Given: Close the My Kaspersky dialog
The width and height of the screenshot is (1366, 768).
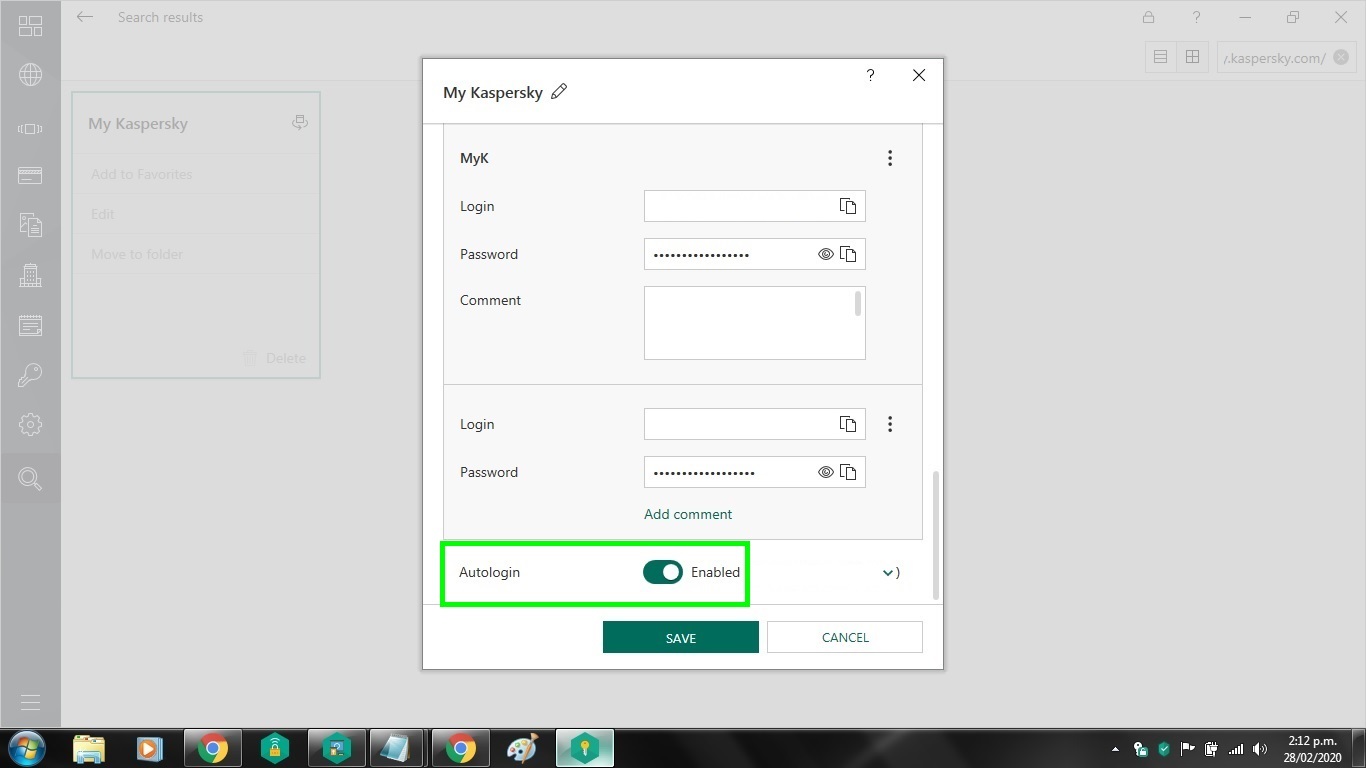Looking at the screenshot, I should click(x=919, y=75).
